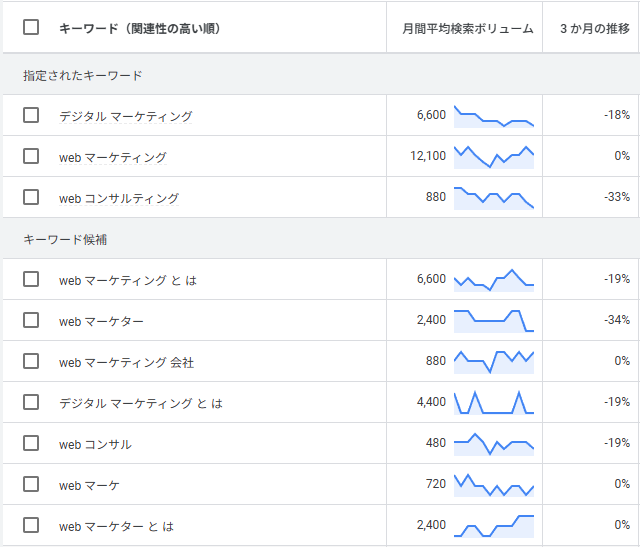The width and height of the screenshot is (640, 547).
Task: Select checkbox for web マーケティング row
Action: point(31,156)
